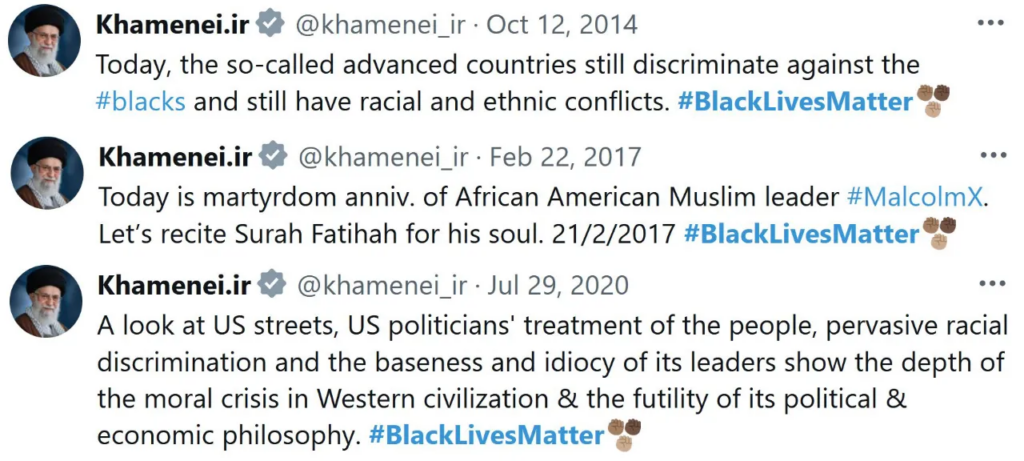
Task: Follow the #MalcolmX hashtag link
Action: tap(915, 196)
